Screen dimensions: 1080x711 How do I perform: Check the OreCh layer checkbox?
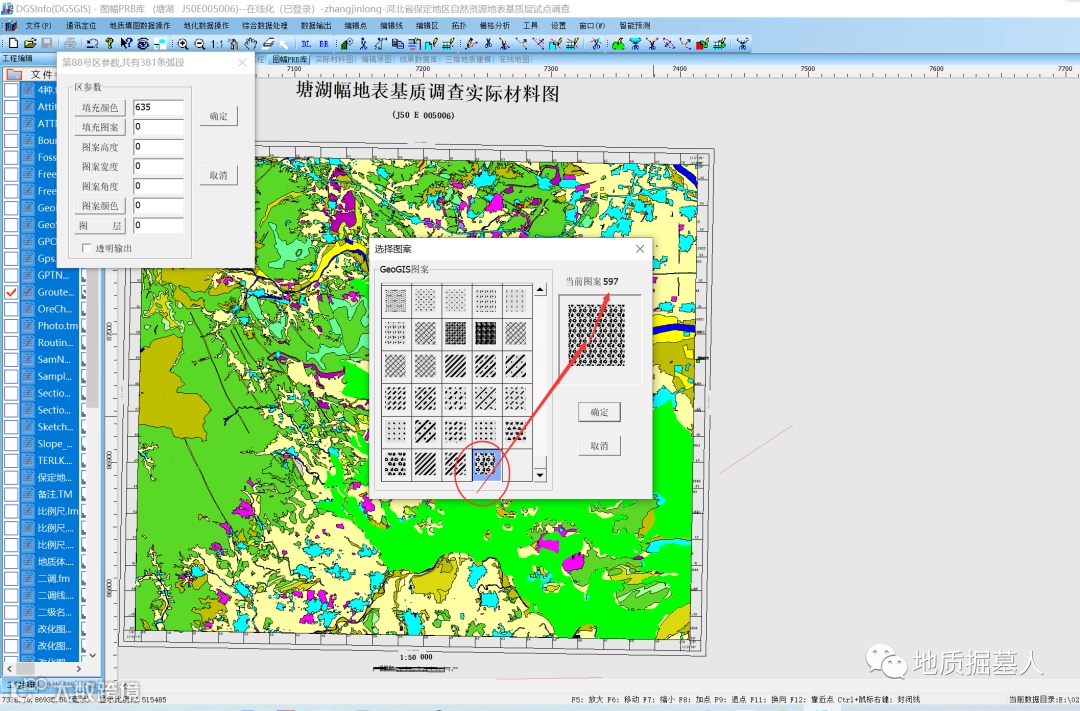[x=11, y=309]
